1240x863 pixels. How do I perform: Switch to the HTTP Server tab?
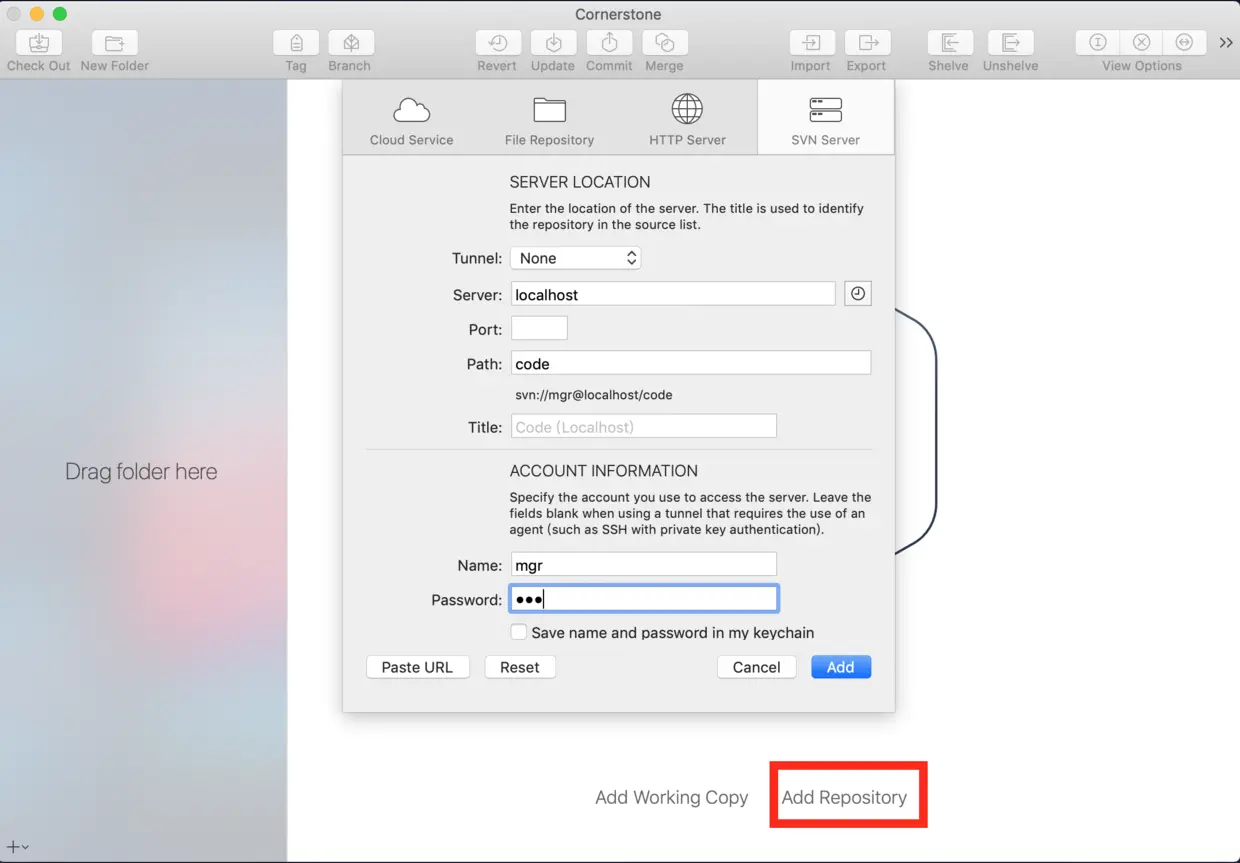[x=687, y=116]
